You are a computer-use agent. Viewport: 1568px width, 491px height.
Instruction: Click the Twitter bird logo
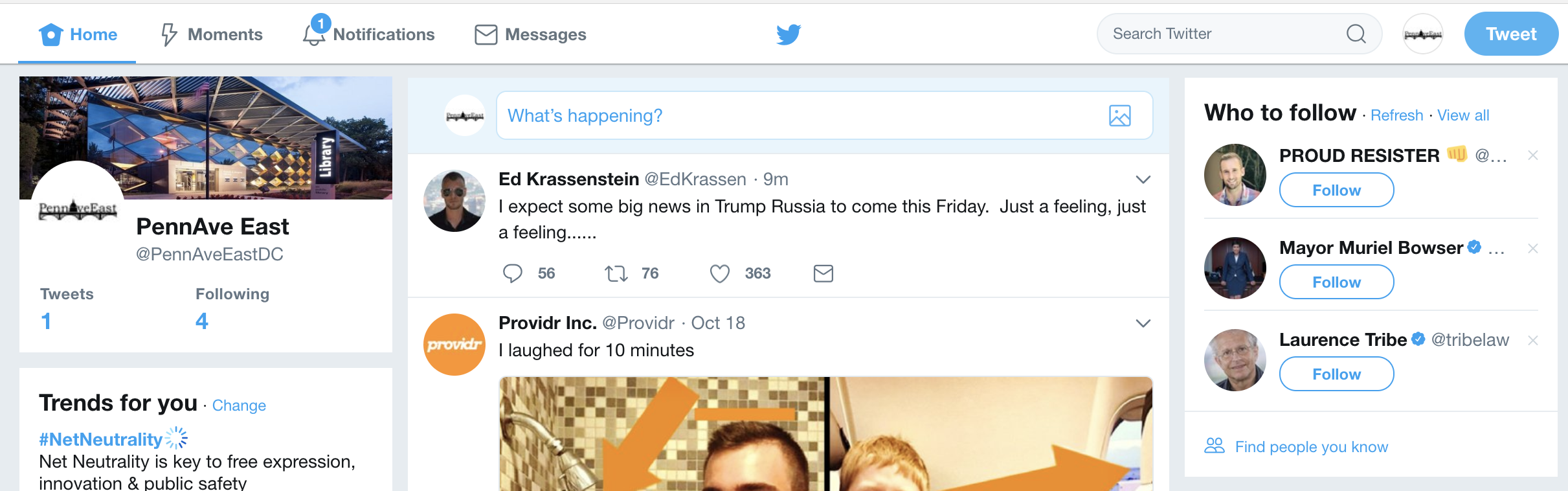789,34
